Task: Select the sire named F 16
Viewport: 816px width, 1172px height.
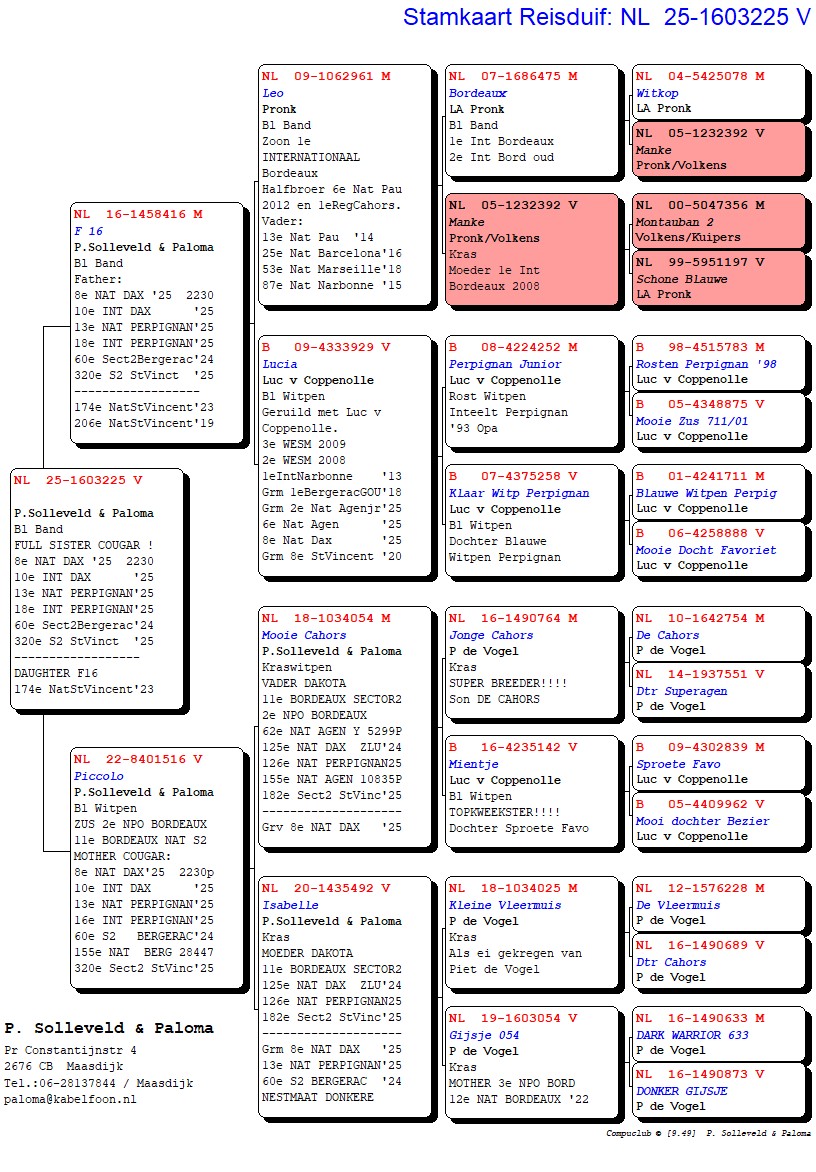Action: [88, 231]
